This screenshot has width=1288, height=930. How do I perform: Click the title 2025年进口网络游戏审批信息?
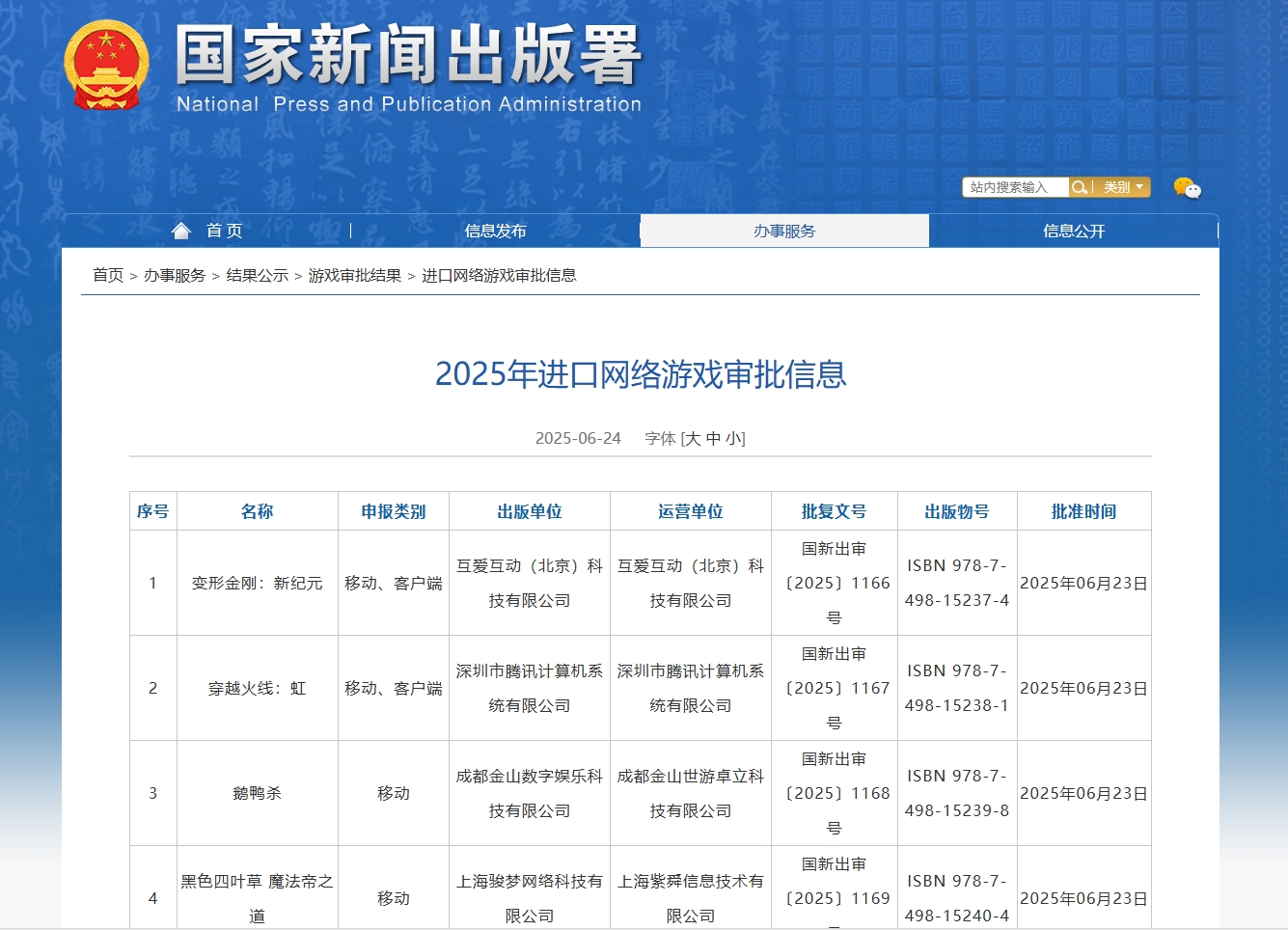click(643, 376)
